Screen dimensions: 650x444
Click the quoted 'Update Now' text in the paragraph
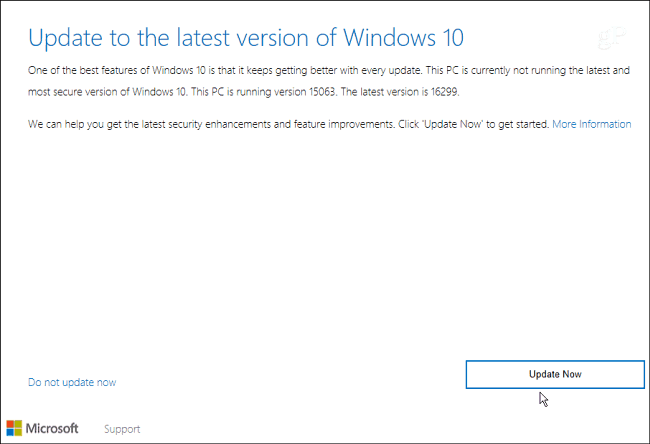(453, 124)
